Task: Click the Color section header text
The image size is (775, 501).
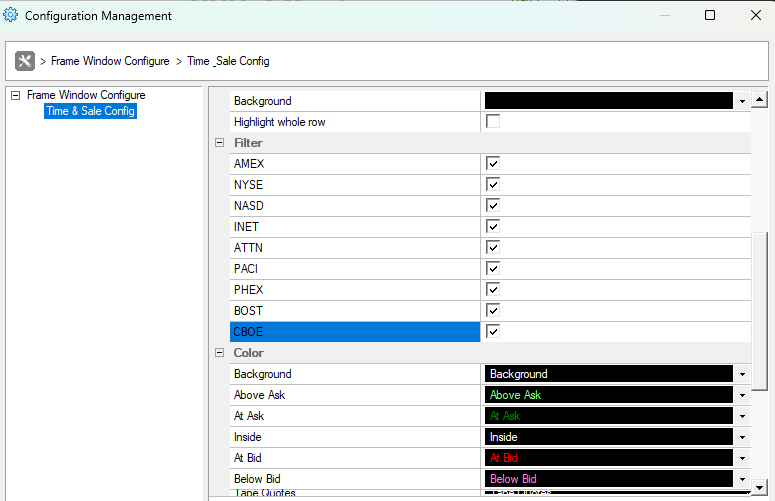Action: click(x=249, y=353)
